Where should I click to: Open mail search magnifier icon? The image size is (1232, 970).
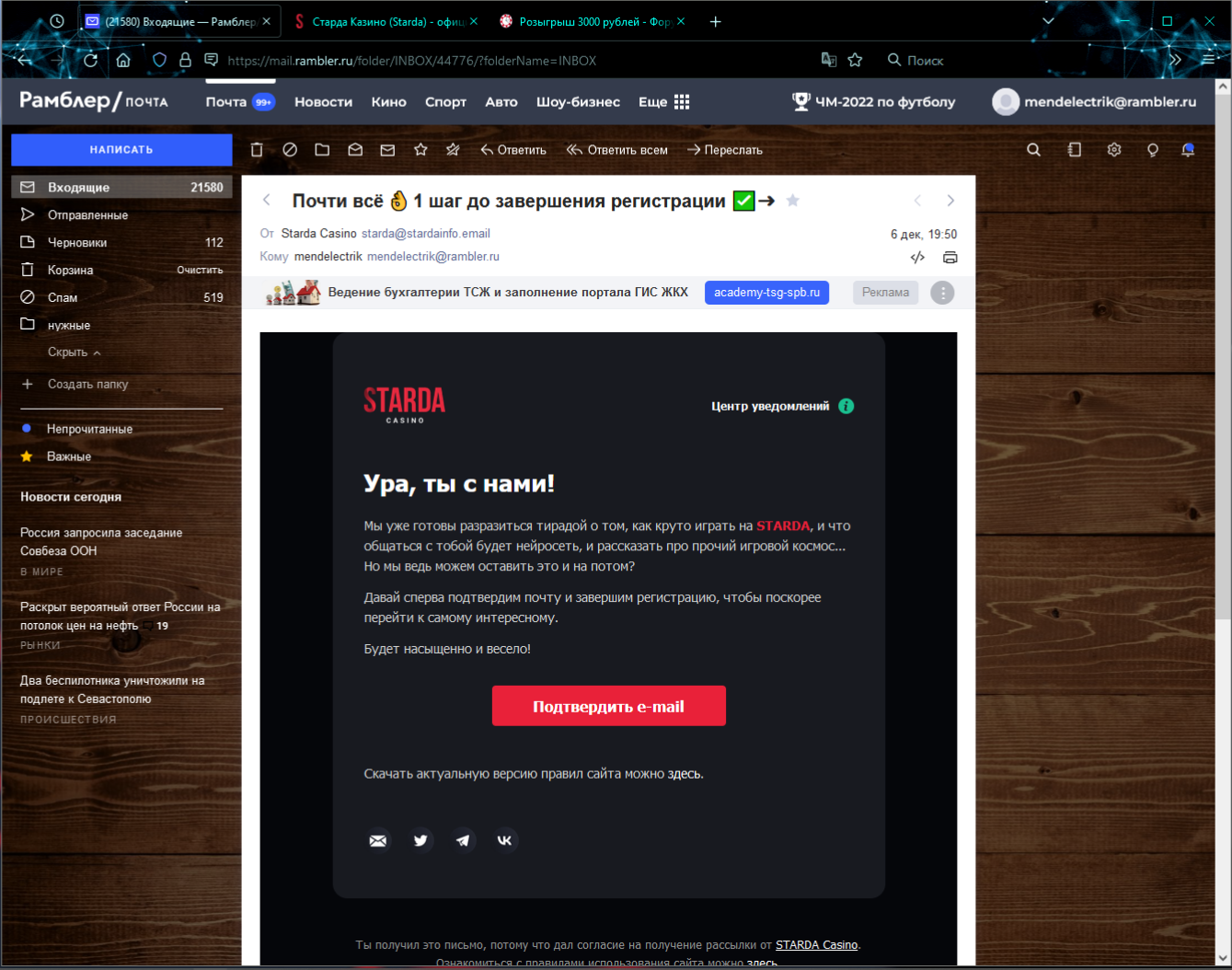1033,150
